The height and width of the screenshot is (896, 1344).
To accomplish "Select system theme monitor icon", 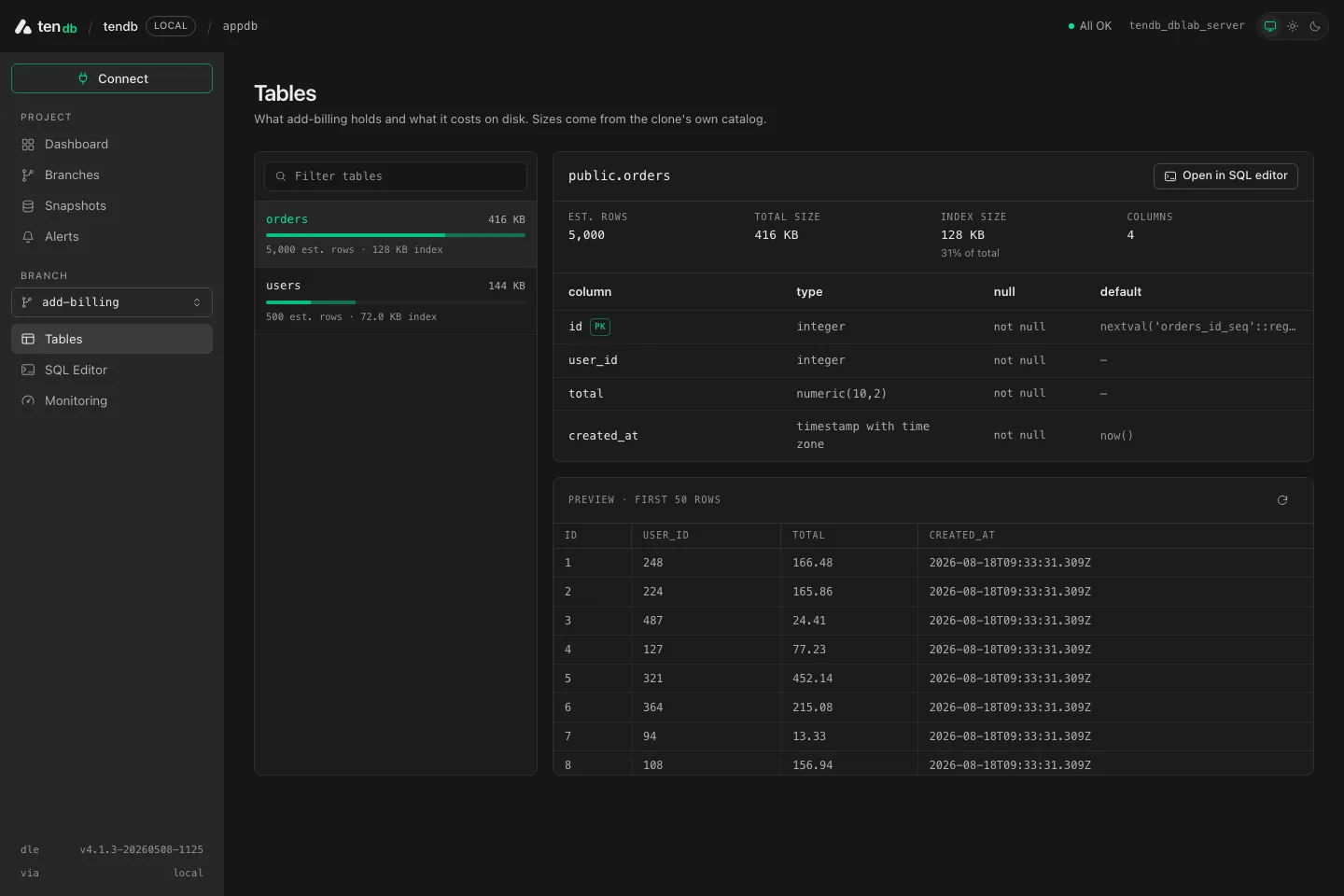I will 1270,26.
